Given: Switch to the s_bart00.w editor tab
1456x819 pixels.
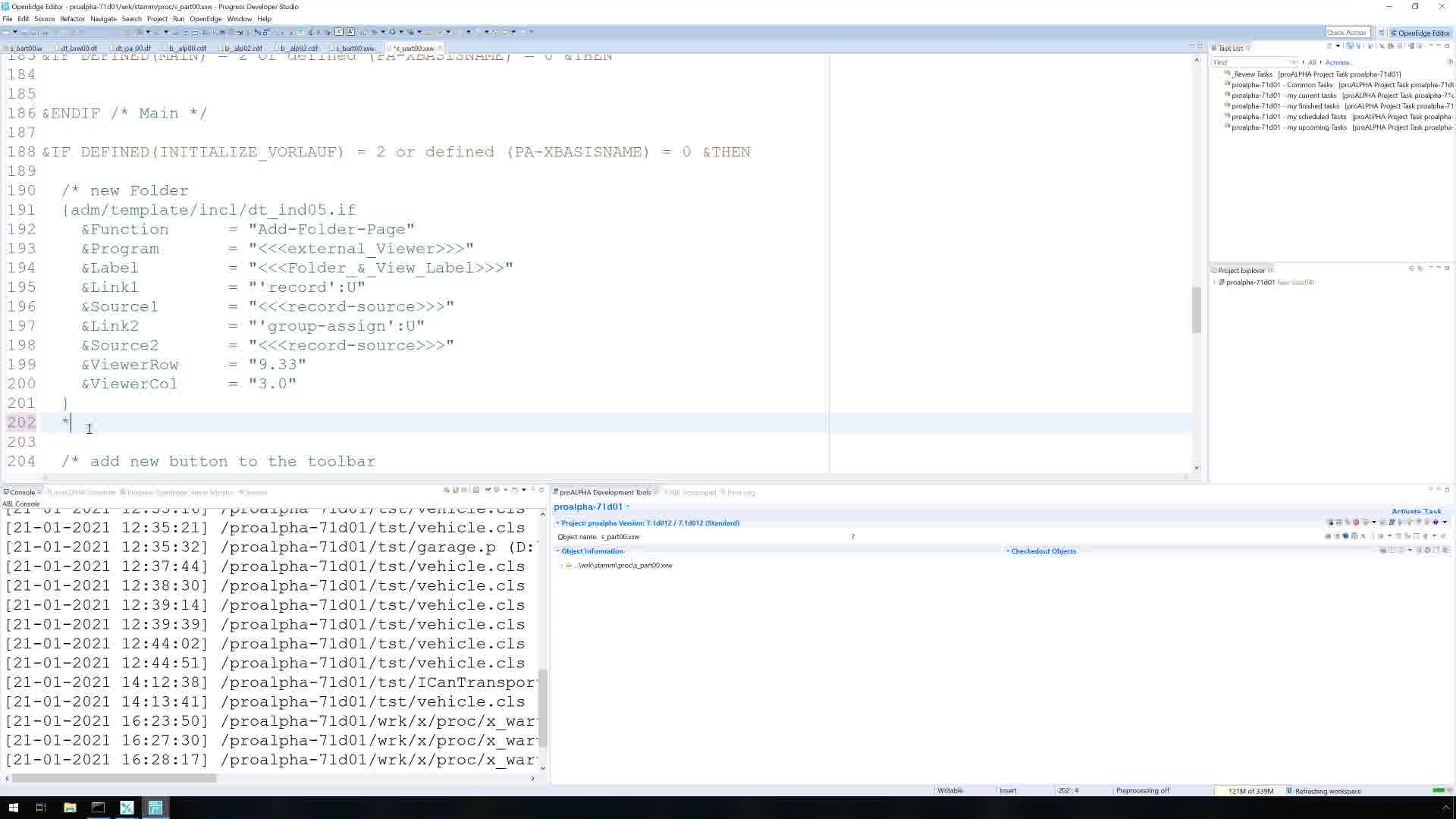Looking at the screenshot, I should pos(25,48).
